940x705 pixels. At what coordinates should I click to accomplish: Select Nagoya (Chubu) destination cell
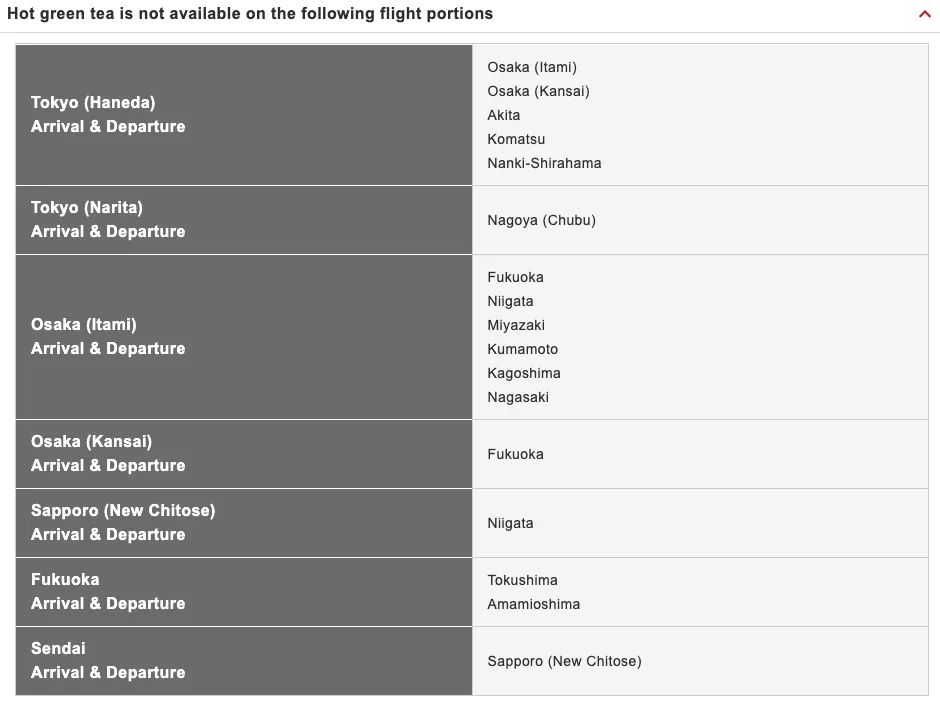(700, 220)
